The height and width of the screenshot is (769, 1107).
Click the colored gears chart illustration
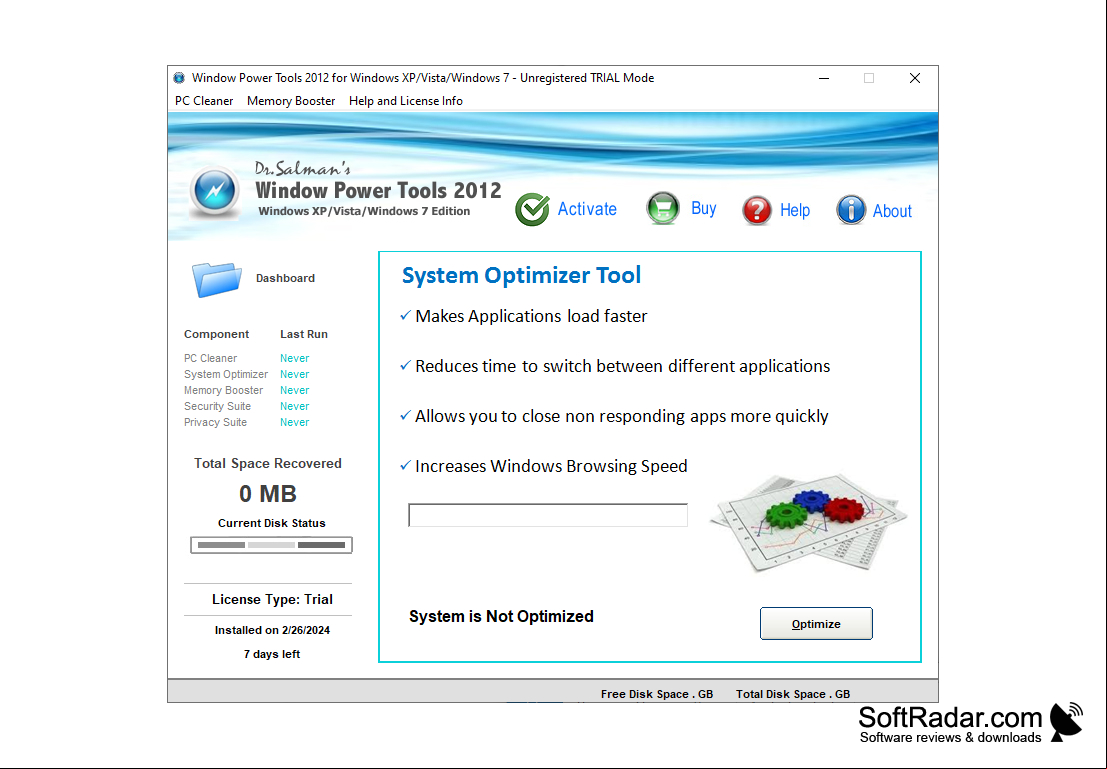(x=808, y=523)
